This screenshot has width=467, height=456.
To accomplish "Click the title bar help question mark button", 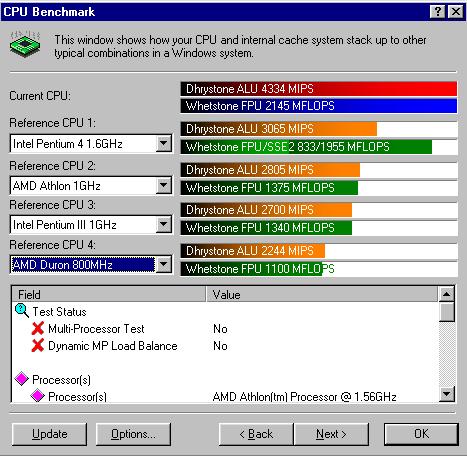I will pos(437,12).
